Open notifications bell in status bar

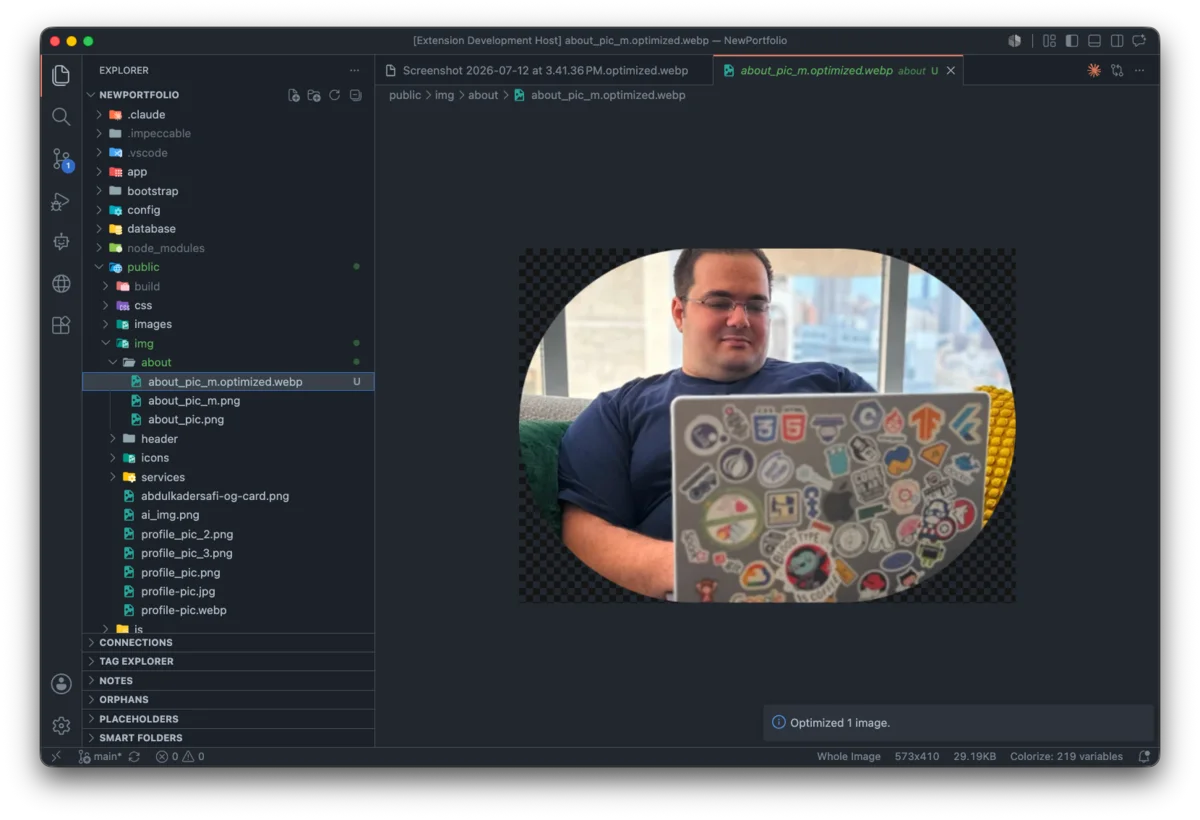[x=1144, y=757]
